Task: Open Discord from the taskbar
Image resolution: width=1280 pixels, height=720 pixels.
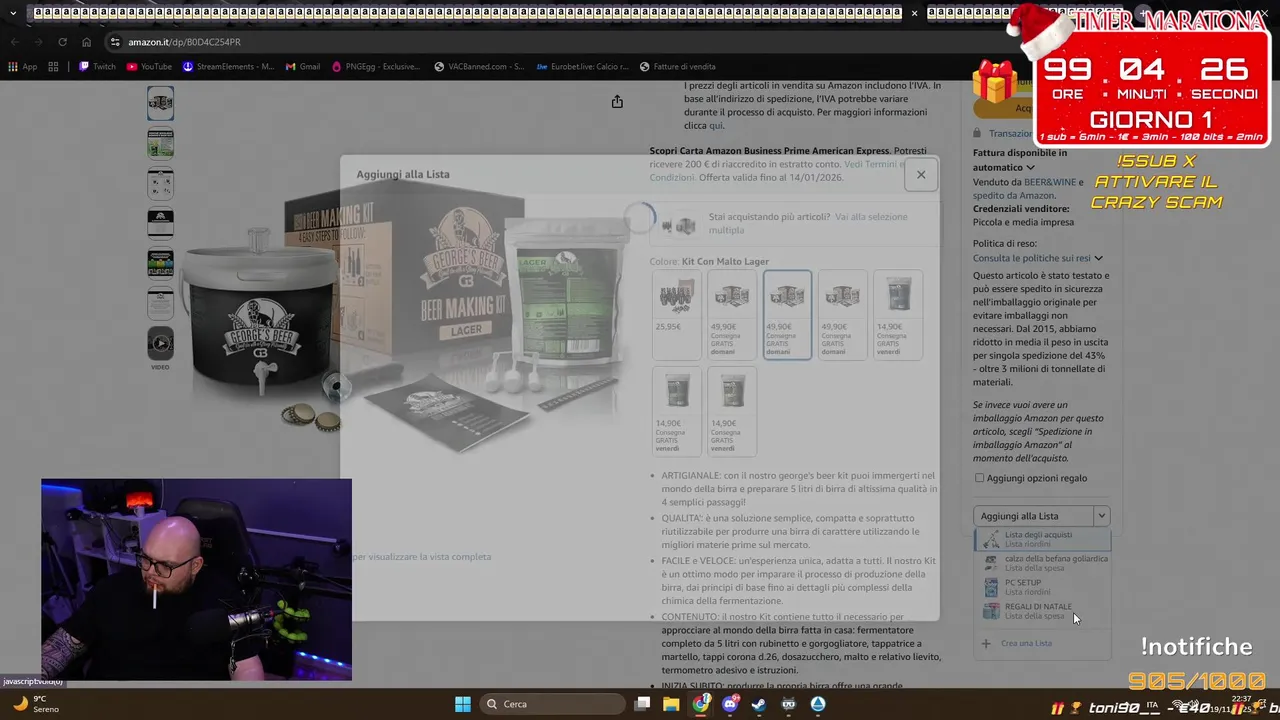Action: [x=730, y=704]
